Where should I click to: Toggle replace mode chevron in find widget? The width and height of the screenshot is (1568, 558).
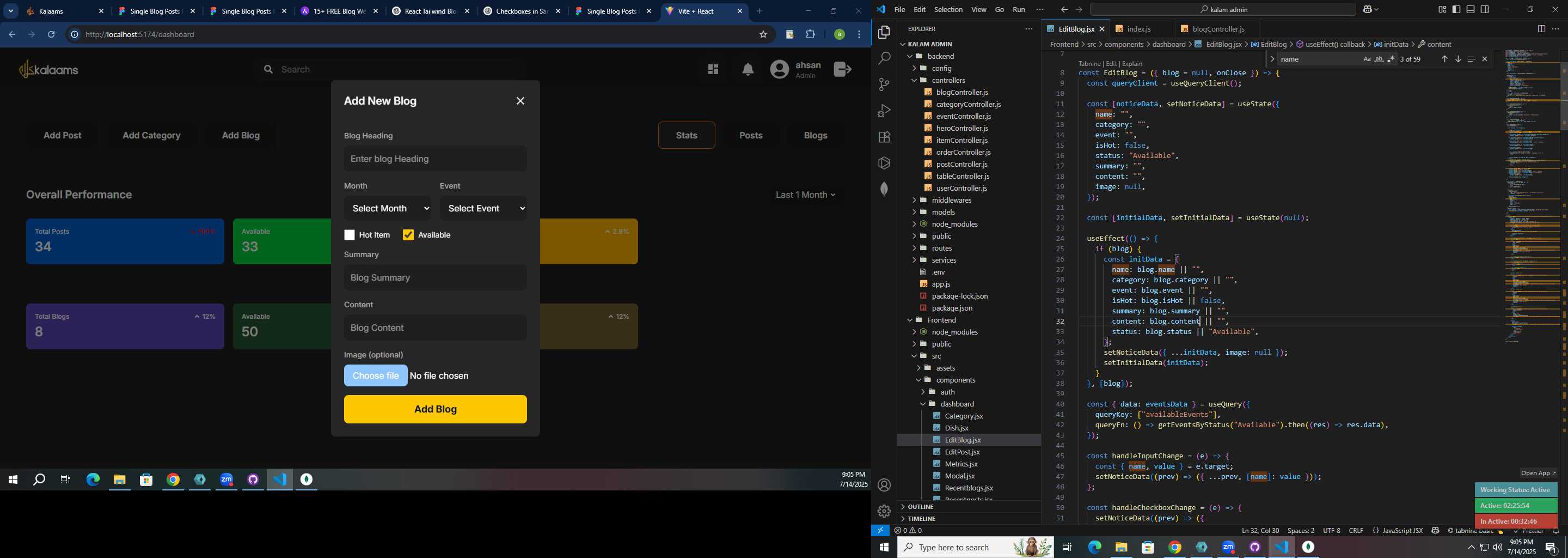[x=1272, y=59]
